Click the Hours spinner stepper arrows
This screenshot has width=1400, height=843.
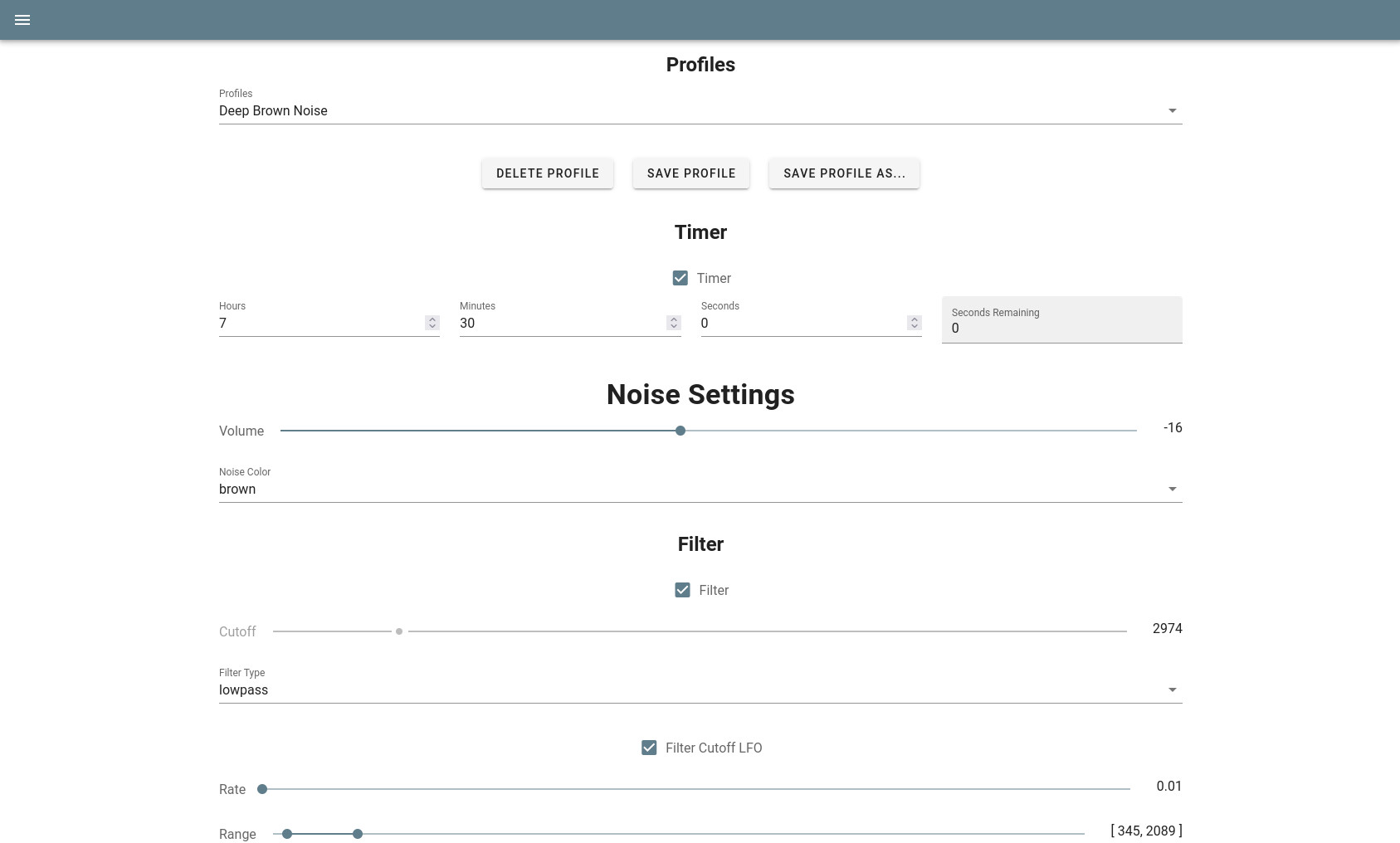click(x=432, y=323)
